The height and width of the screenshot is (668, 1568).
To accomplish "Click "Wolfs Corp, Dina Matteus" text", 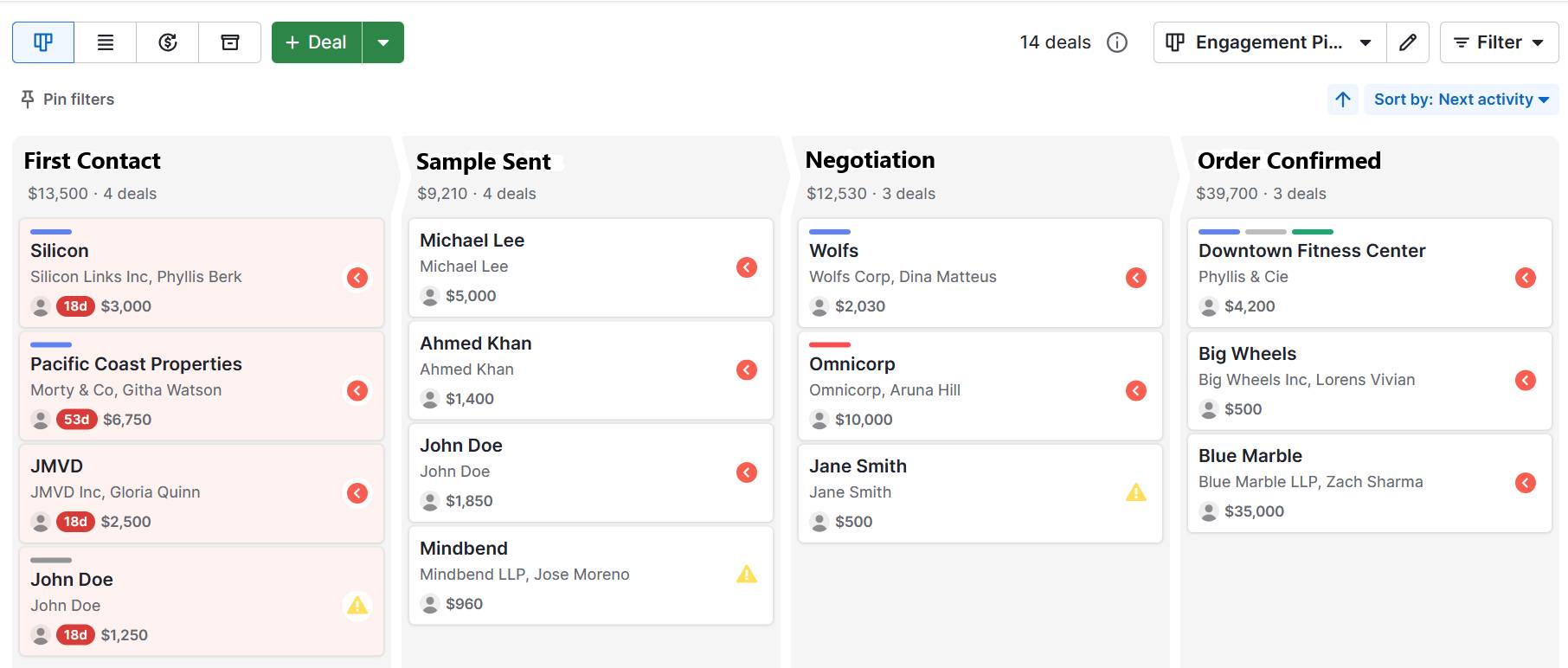I will pos(903,277).
